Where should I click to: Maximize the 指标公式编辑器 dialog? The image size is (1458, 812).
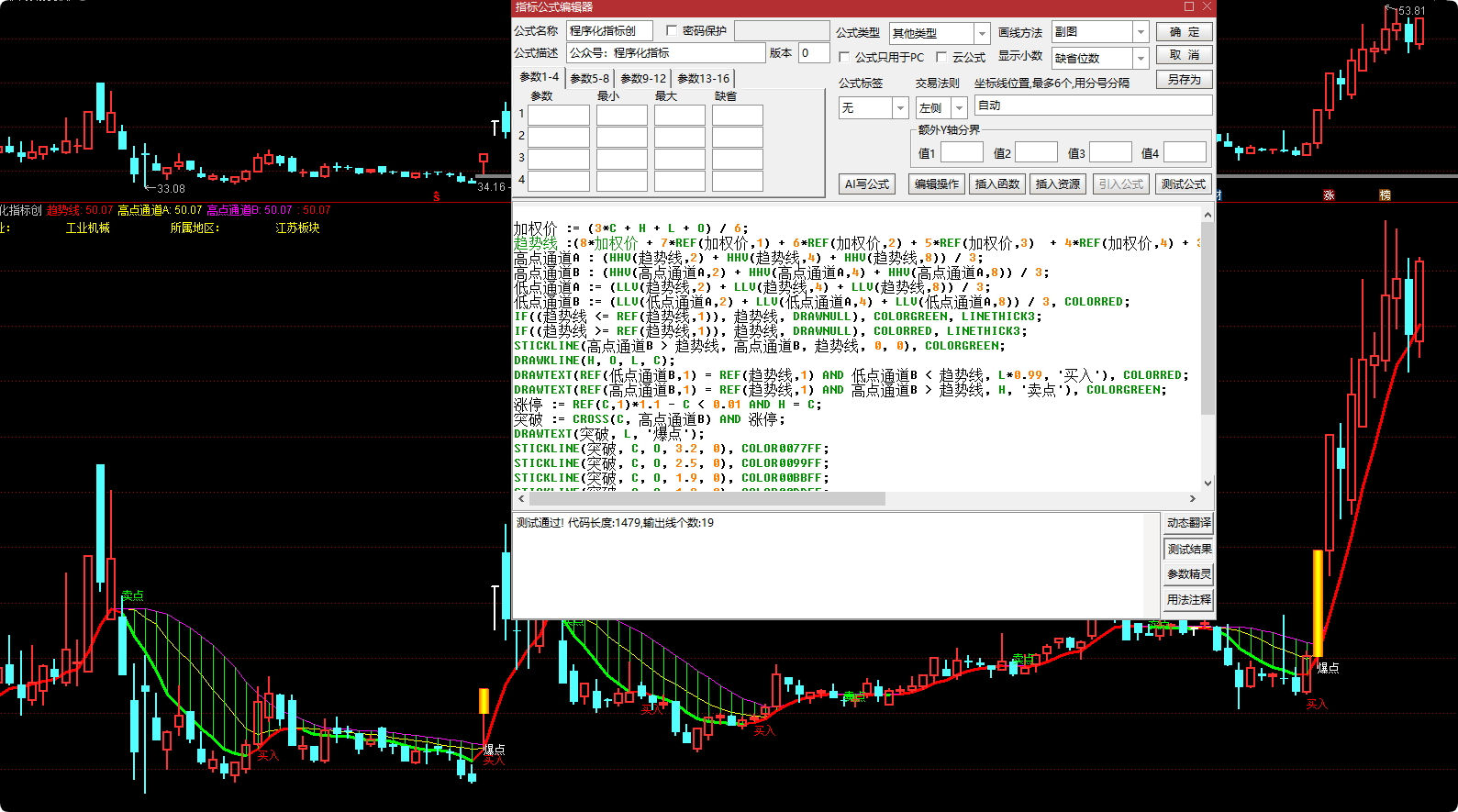pyautogui.click(x=1189, y=6)
